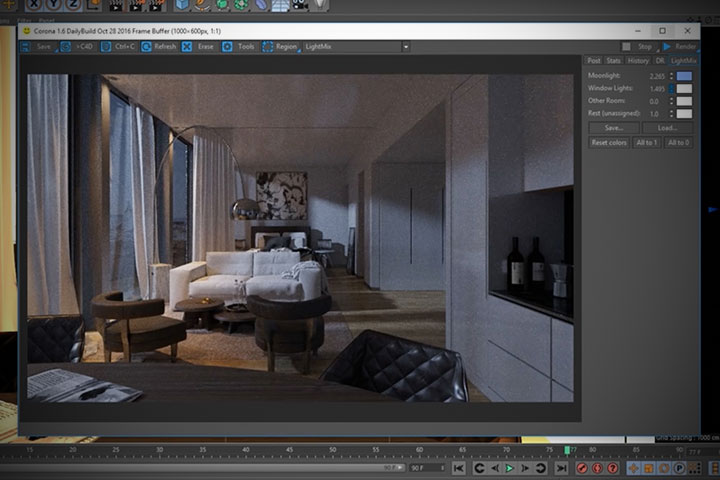720x480 pixels.
Task: Click the Reset colors button
Action: pyautogui.click(x=609, y=142)
